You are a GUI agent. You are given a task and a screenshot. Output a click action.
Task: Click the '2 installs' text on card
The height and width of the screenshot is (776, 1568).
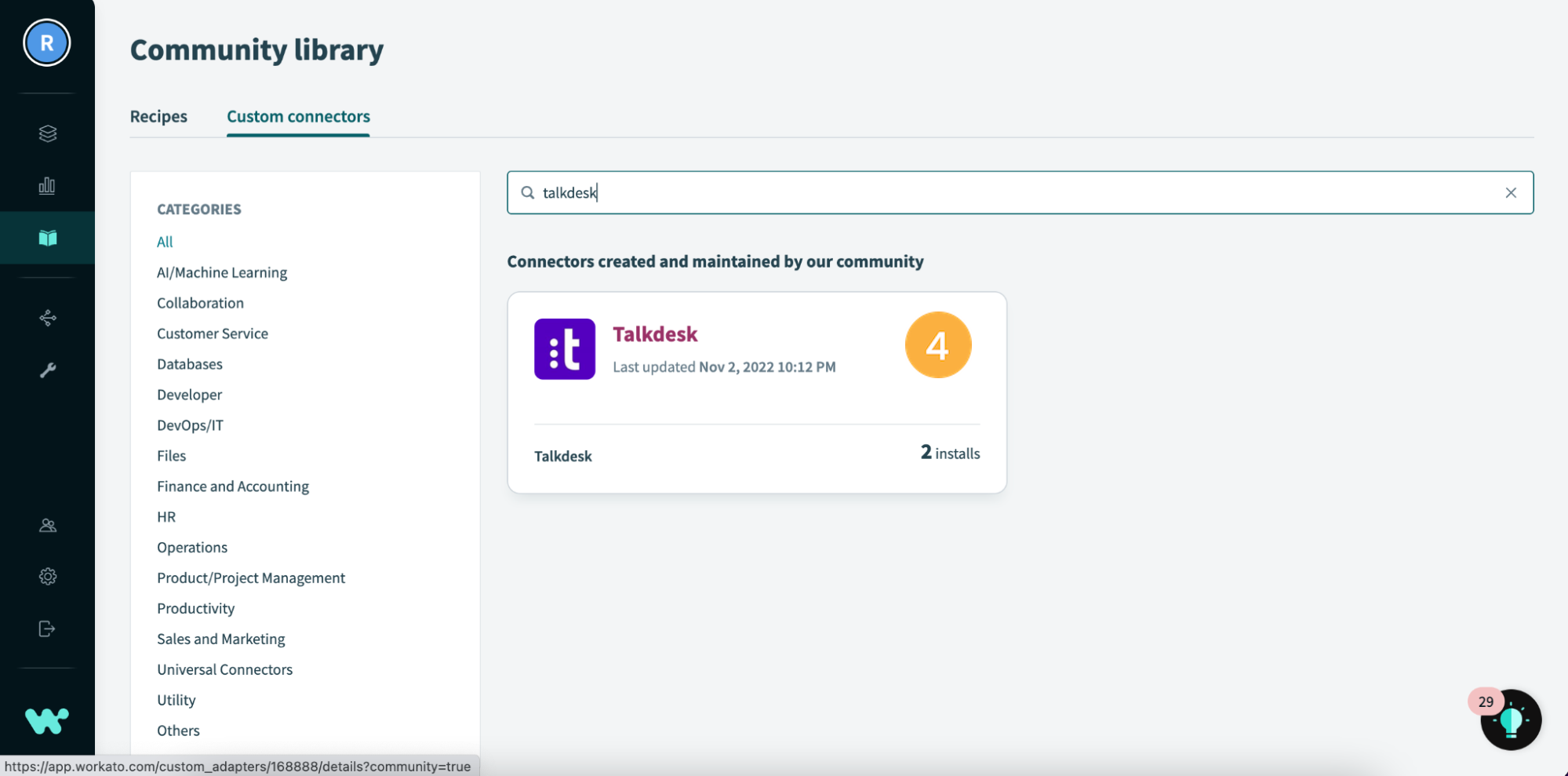pyautogui.click(x=950, y=453)
